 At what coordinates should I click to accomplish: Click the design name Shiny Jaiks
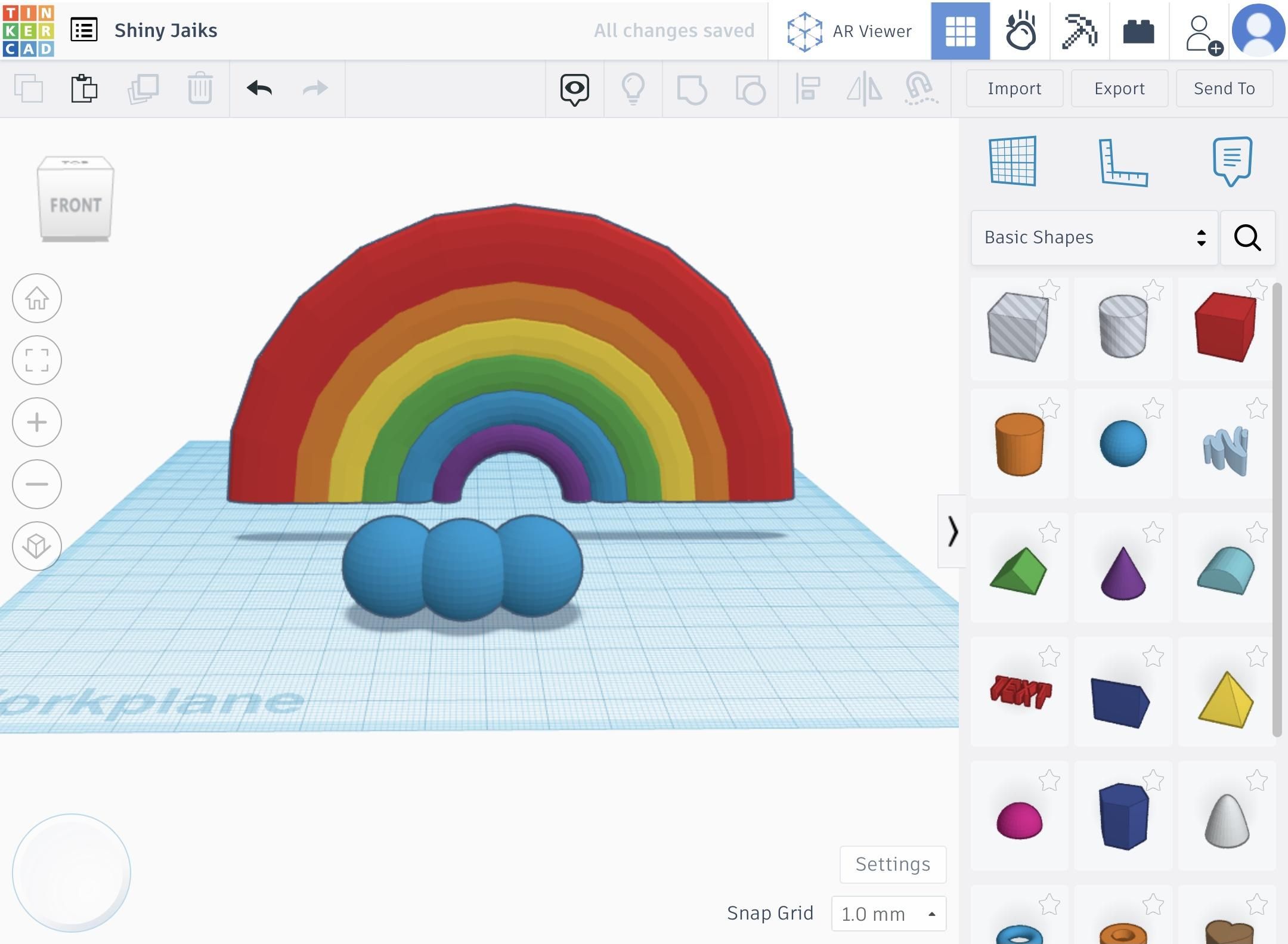166,30
